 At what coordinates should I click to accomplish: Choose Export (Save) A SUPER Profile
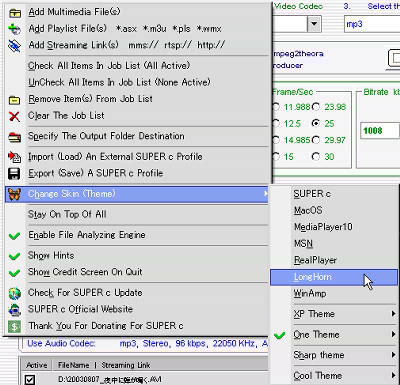137,173
